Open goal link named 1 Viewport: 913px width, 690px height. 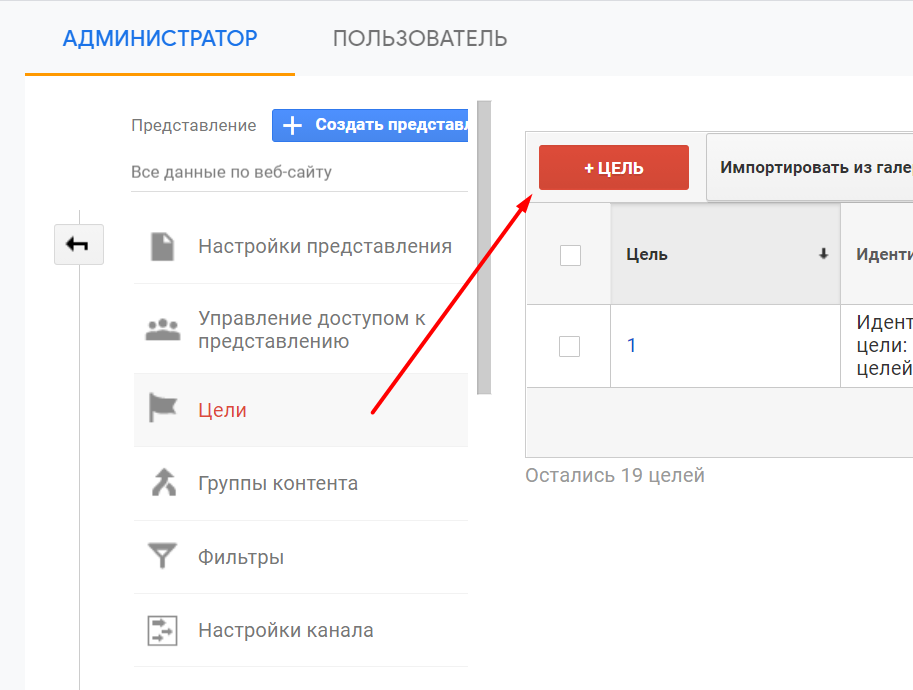coord(631,345)
